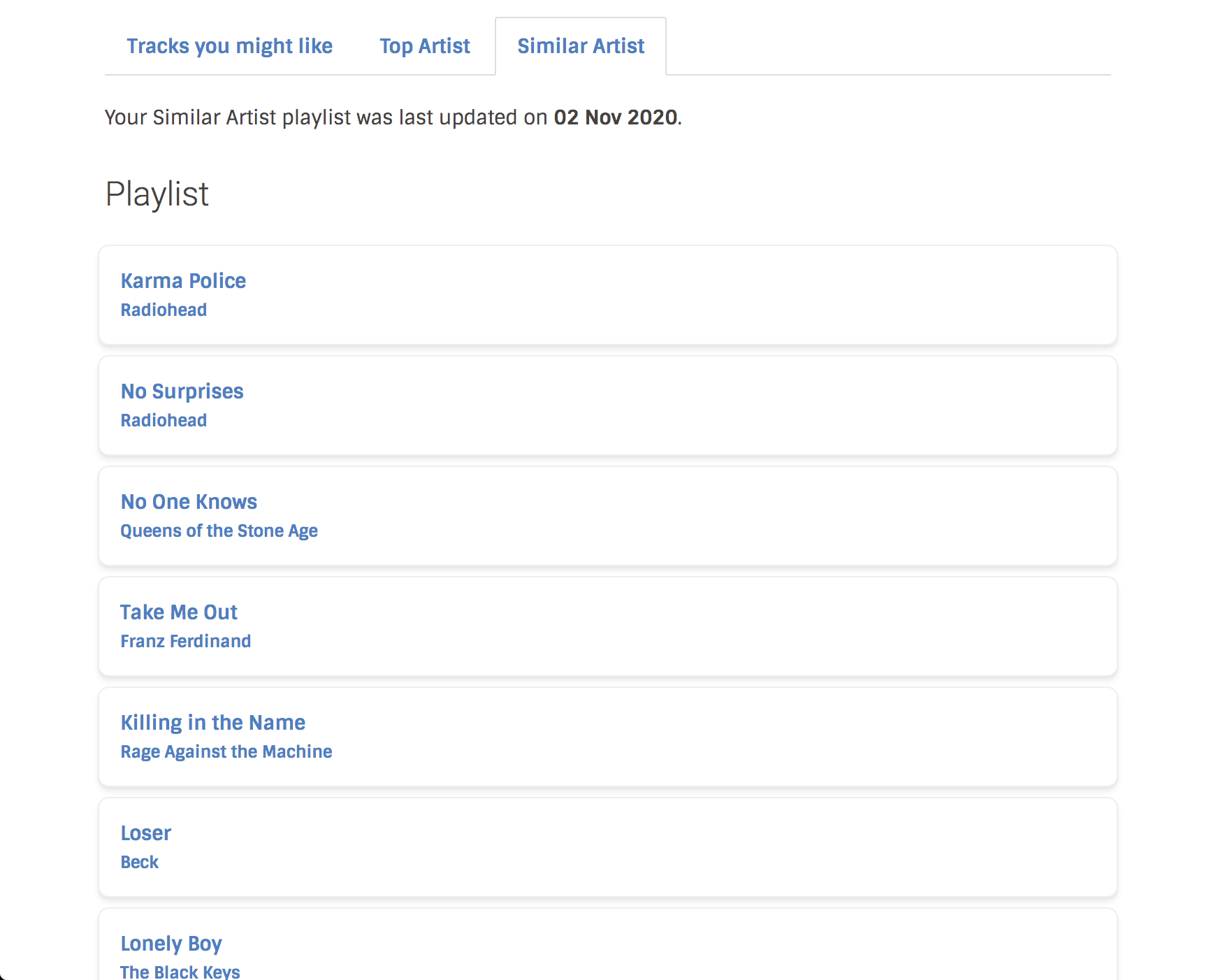Open the Lonely Boy track link
This screenshot has height=980, width=1216.
[x=171, y=944]
